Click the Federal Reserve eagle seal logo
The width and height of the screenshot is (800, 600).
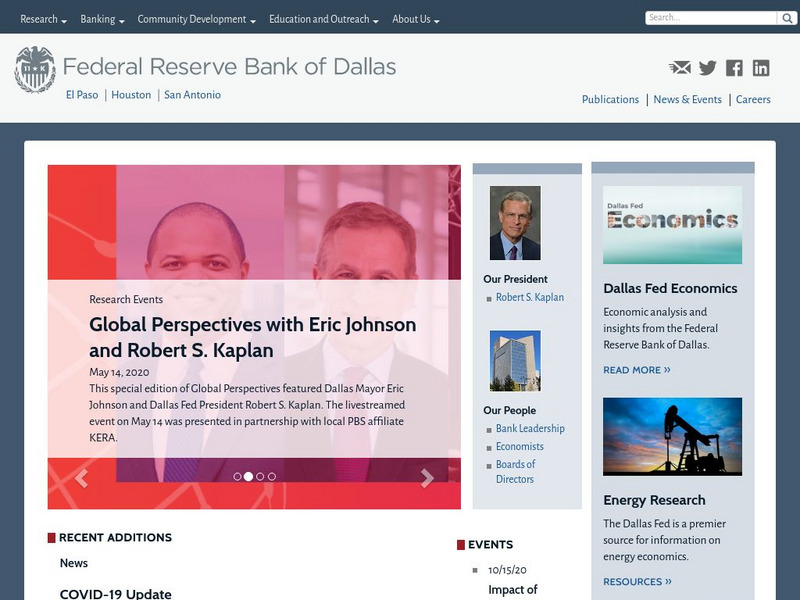click(35, 69)
